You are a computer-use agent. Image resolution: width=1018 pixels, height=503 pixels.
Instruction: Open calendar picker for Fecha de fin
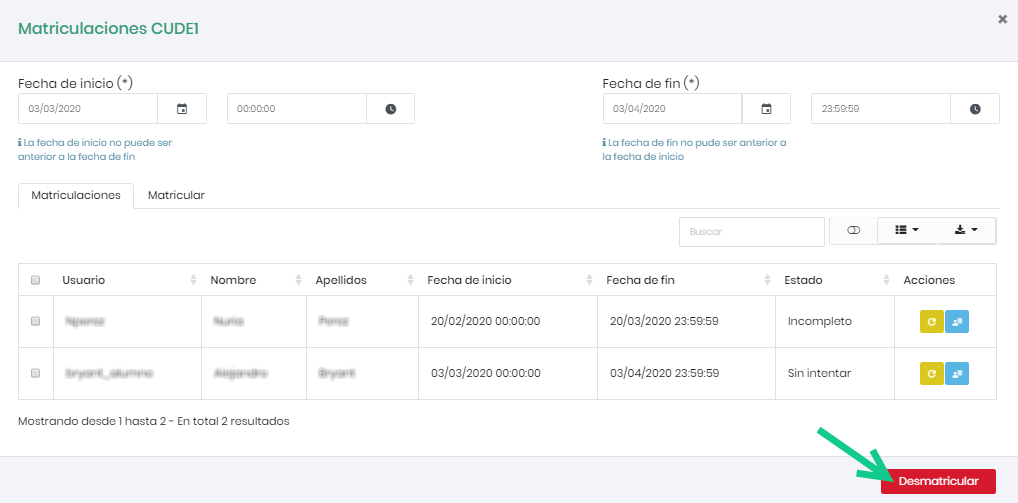pos(766,109)
